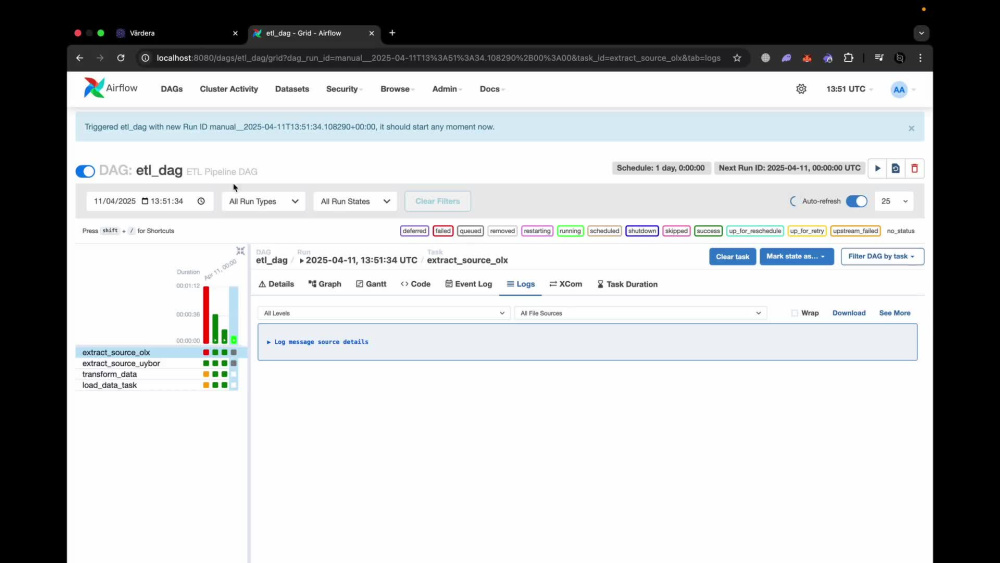The image size is (1000, 563).
Task: Open the Docs menu
Action: tap(492, 89)
